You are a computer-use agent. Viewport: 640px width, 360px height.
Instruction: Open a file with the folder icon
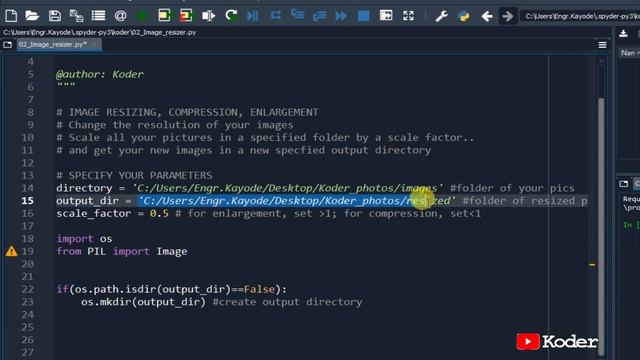32,16
